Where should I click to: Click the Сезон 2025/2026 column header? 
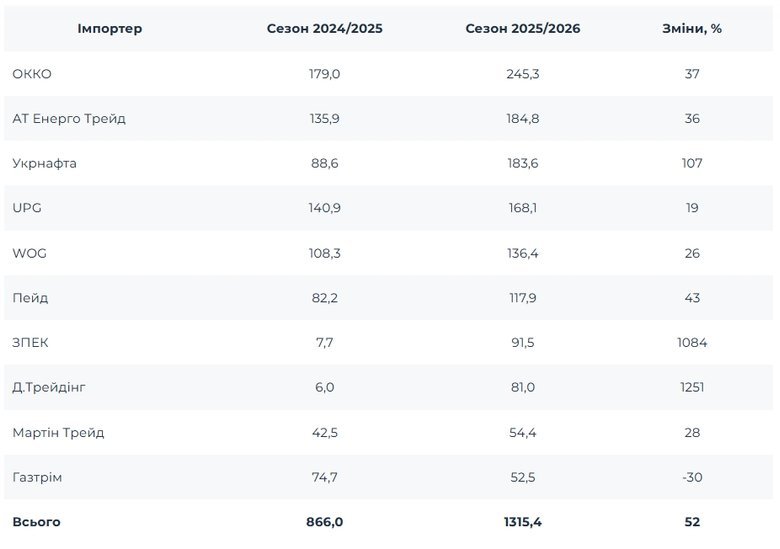tap(522, 29)
